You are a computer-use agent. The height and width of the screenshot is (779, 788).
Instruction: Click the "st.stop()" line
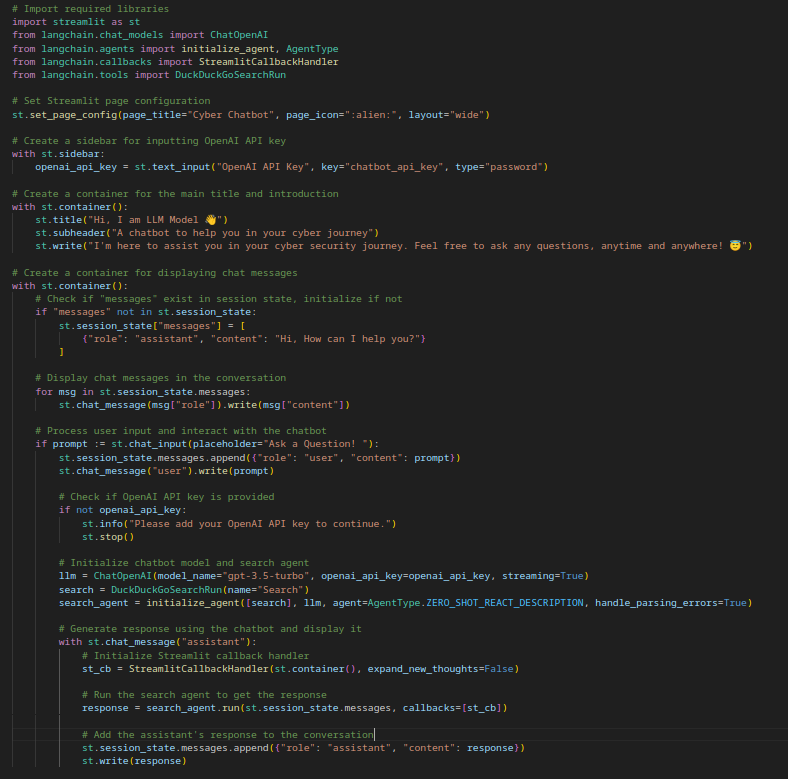point(108,537)
